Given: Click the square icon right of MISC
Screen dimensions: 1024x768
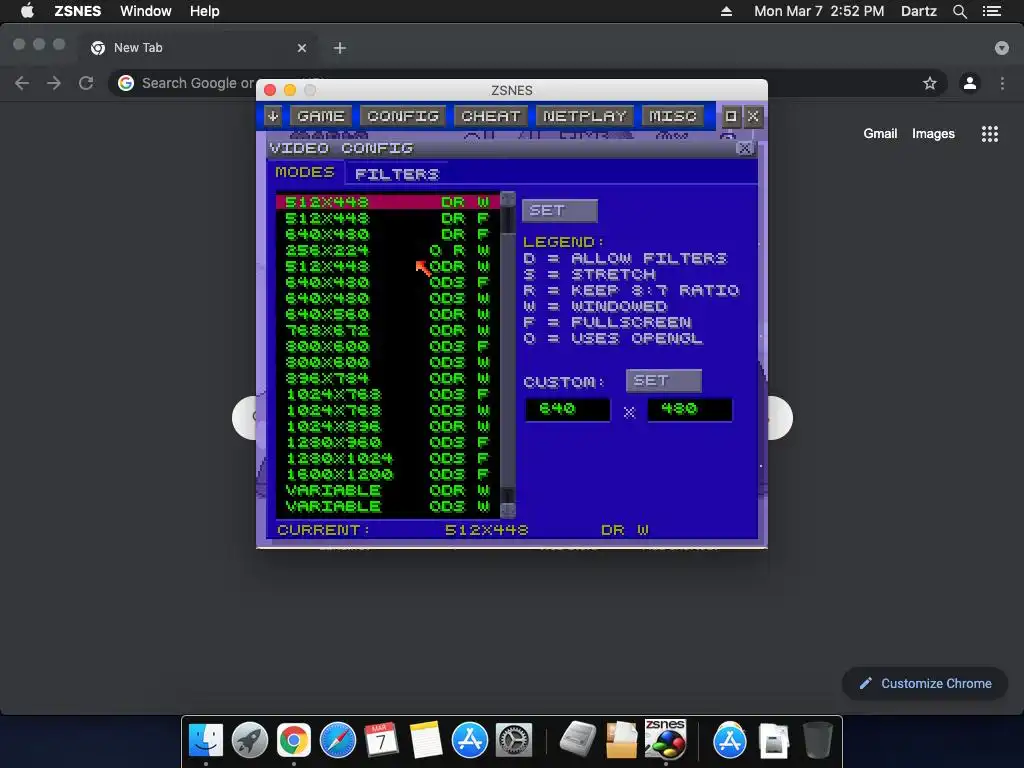Looking at the screenshot, I should pyautogui.click(x=731, y=116).
